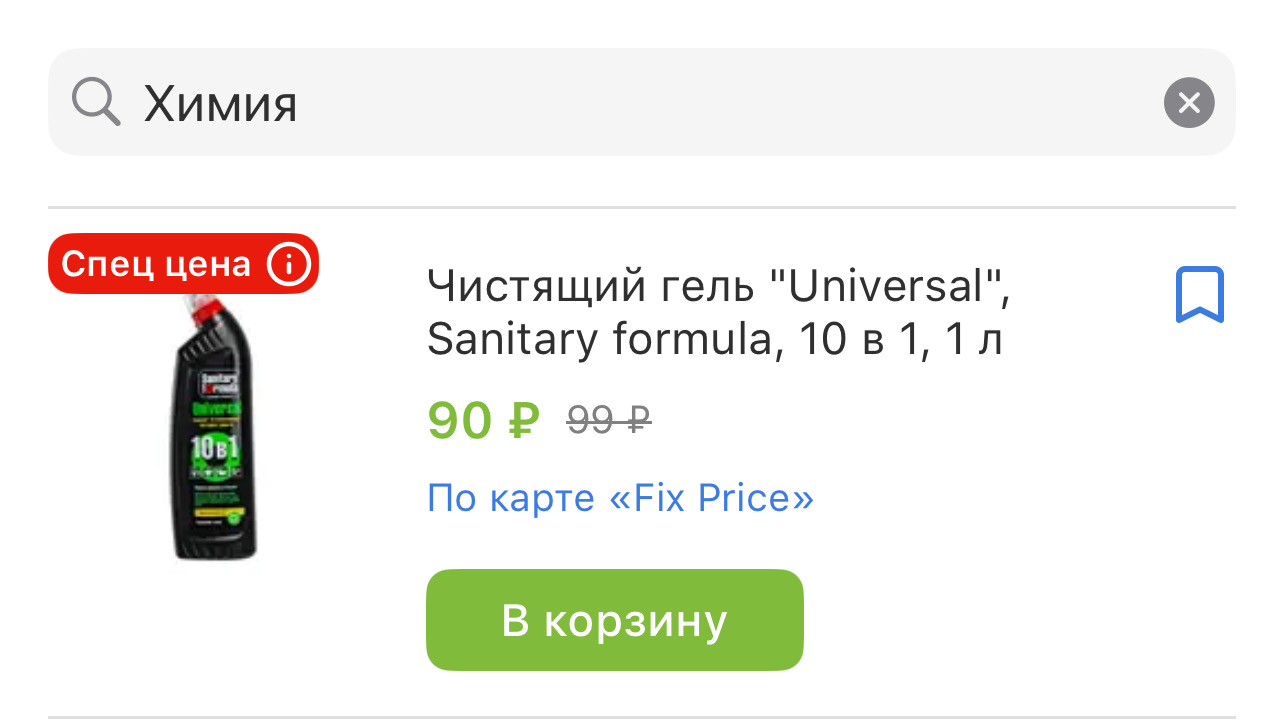Tap the word Химия in the search bar
This screenshot has width=1284, height=720.
(220, 104)
